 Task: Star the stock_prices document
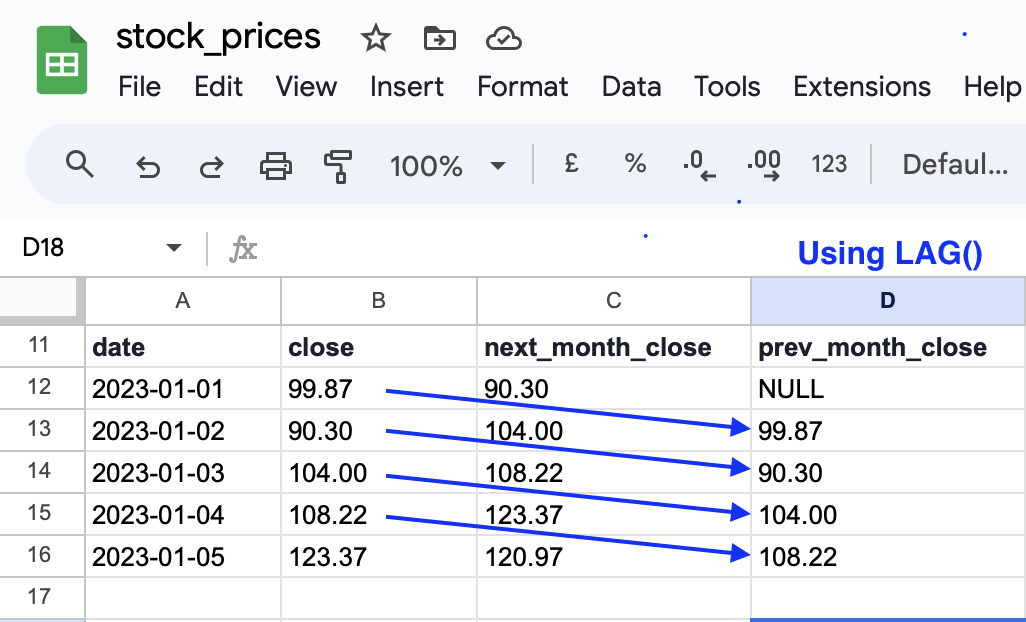[376, 39]
